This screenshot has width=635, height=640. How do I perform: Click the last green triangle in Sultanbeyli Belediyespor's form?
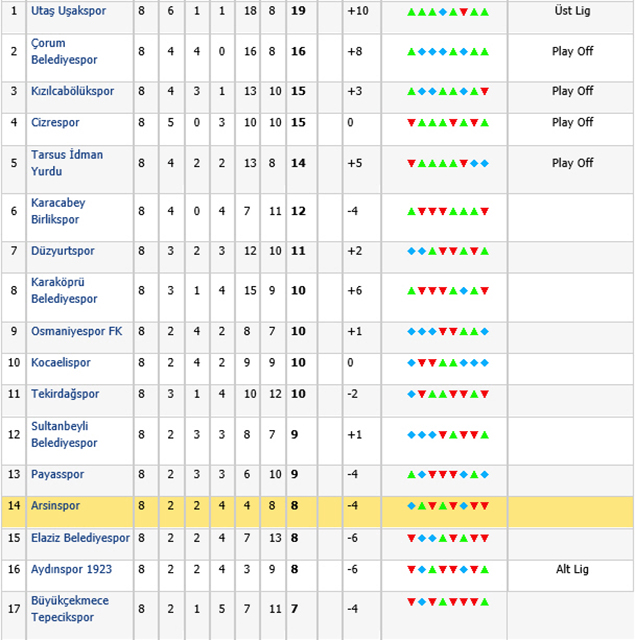[485, 435]
